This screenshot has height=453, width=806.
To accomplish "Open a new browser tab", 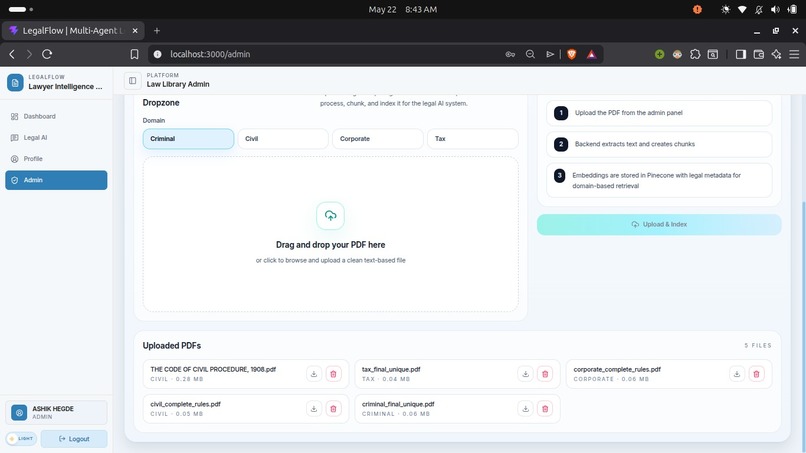I will [x=157, y=31].
